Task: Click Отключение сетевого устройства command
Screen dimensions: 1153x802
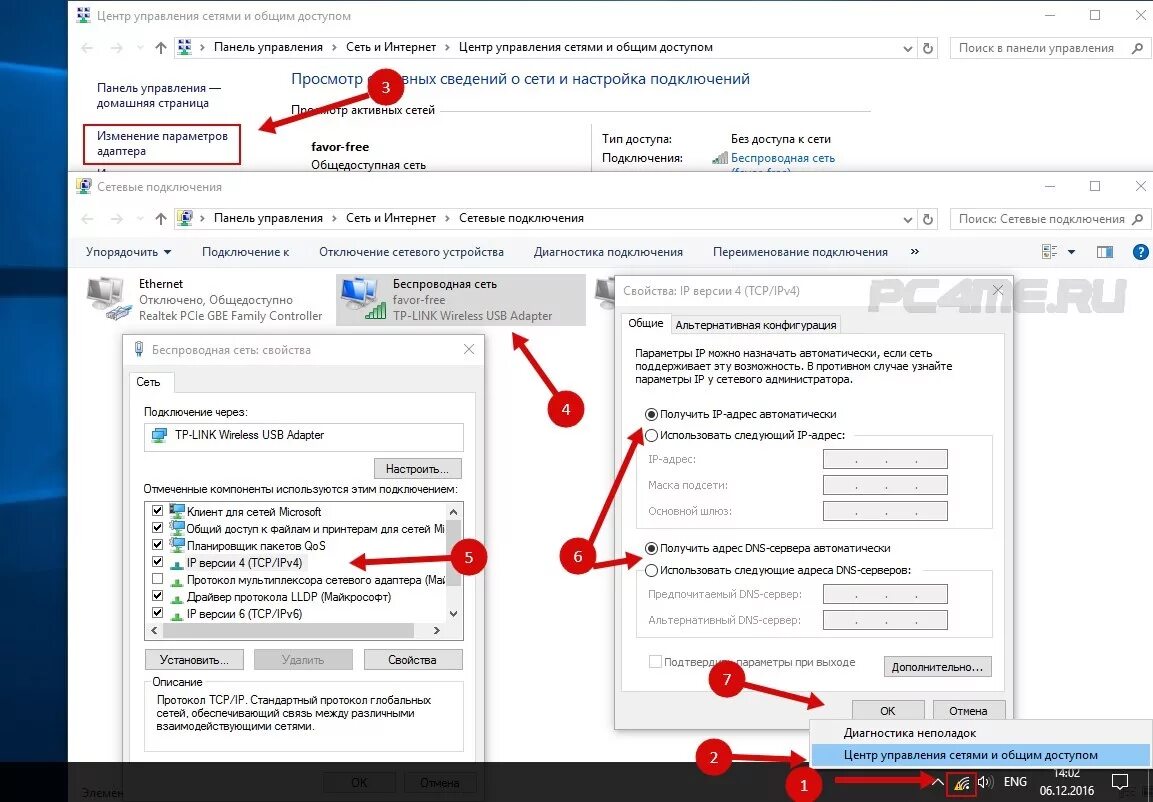Action: [x=411, y=252]
